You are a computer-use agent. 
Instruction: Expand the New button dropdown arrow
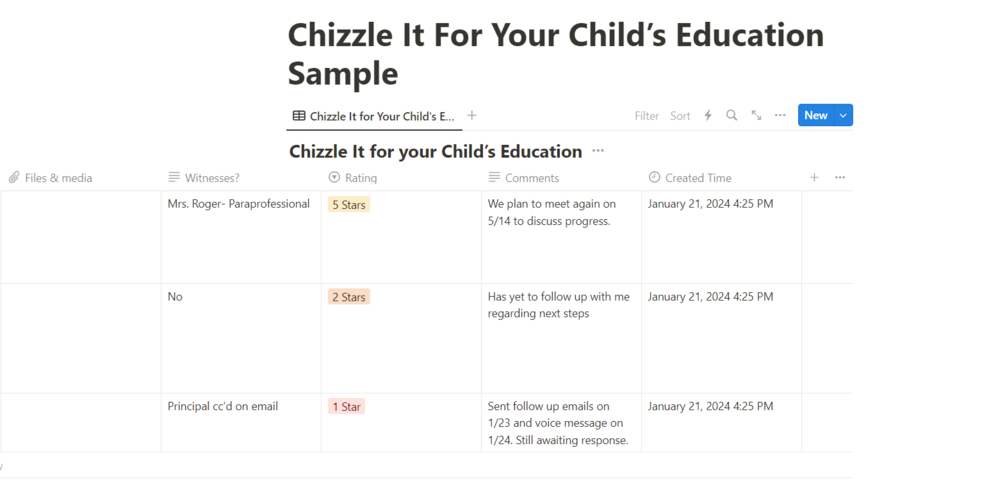[x=843, y=116]
